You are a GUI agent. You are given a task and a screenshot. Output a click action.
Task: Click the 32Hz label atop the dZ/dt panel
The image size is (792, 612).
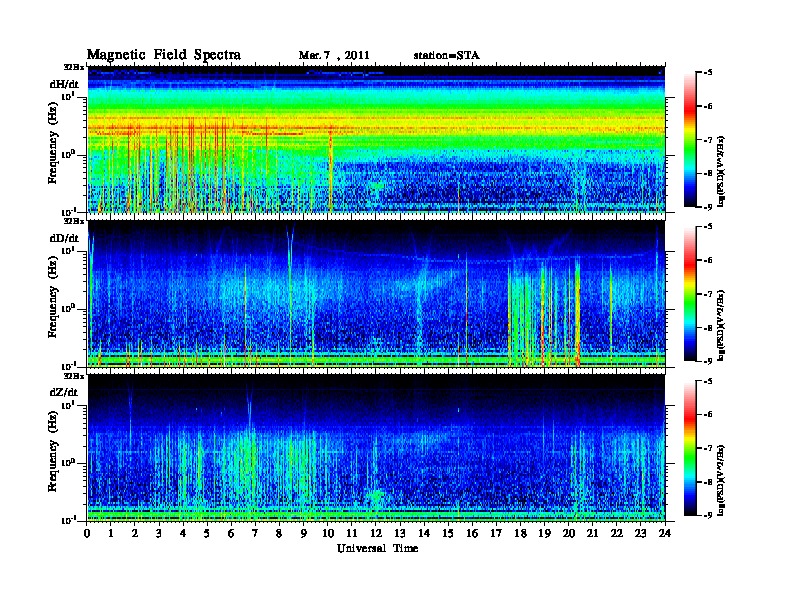(74, 376)
